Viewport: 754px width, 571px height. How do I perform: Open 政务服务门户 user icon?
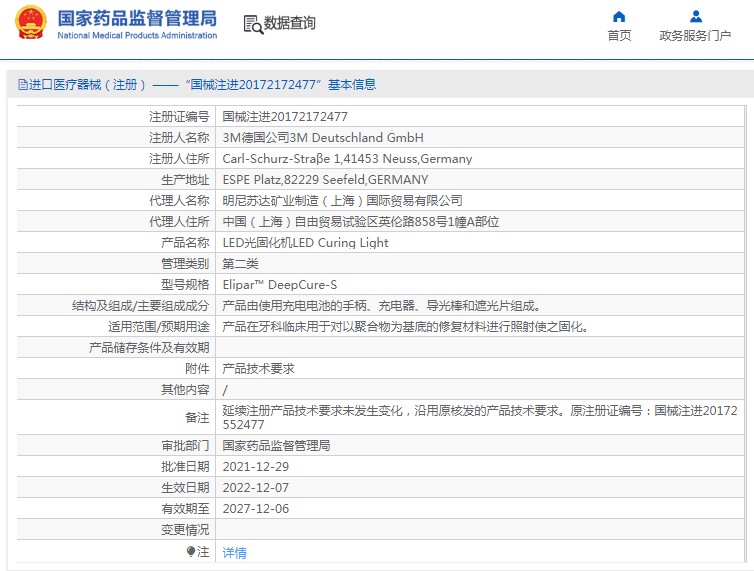[x=695, y=17]
